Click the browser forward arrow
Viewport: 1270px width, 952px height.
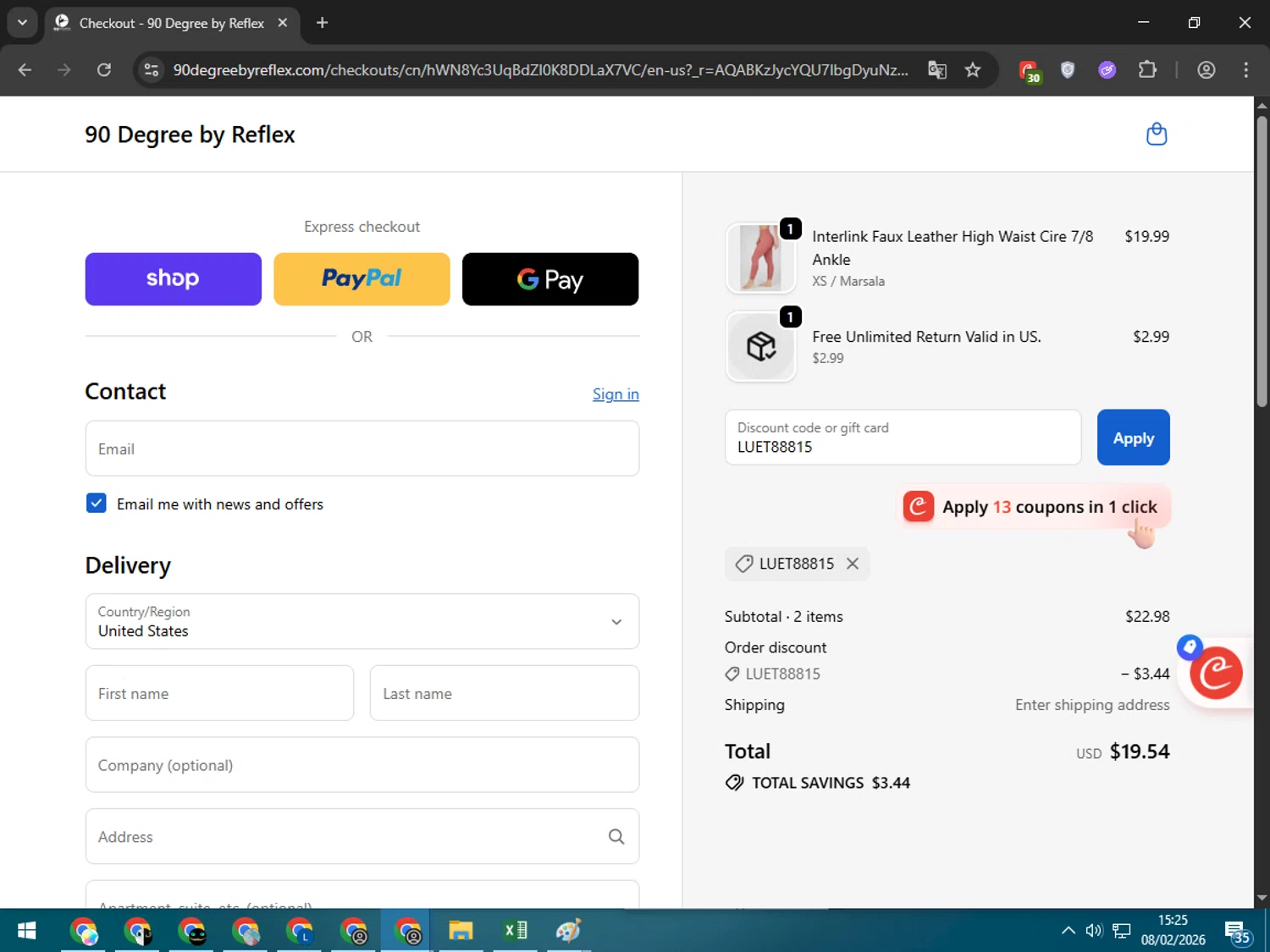click(x=64, y=70)
